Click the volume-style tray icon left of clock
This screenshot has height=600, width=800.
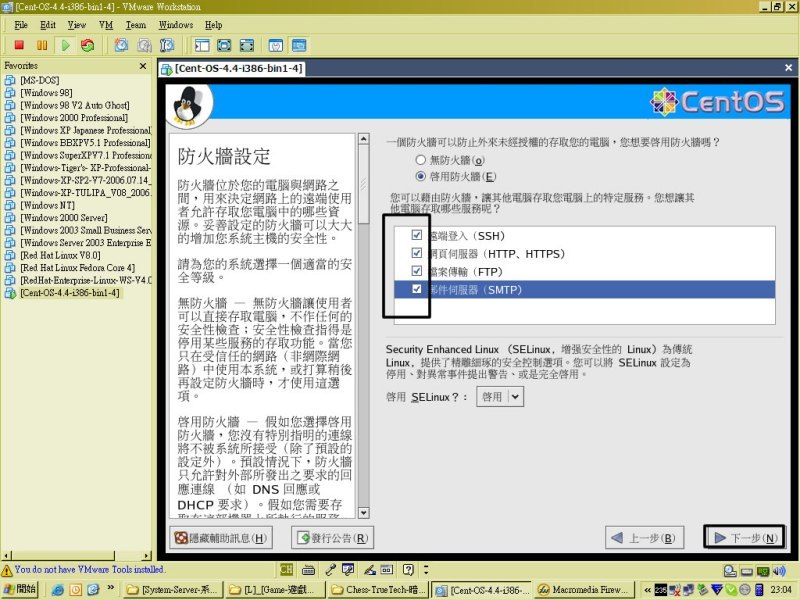(x=759, y=590)
